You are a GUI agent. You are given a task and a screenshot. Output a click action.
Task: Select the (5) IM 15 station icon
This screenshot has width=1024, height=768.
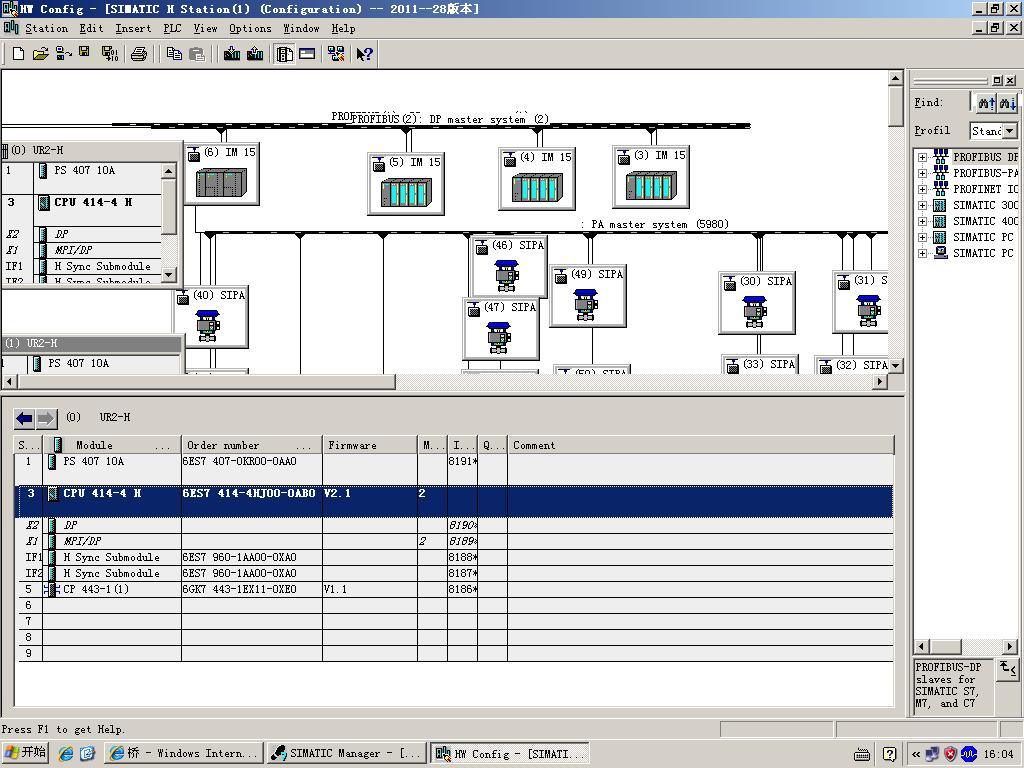coord(406,193)
